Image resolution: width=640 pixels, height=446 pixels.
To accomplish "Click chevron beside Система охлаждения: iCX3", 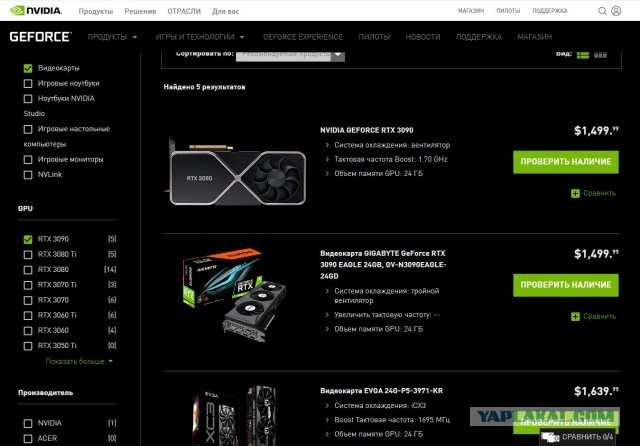I will (x=327, y=406).
